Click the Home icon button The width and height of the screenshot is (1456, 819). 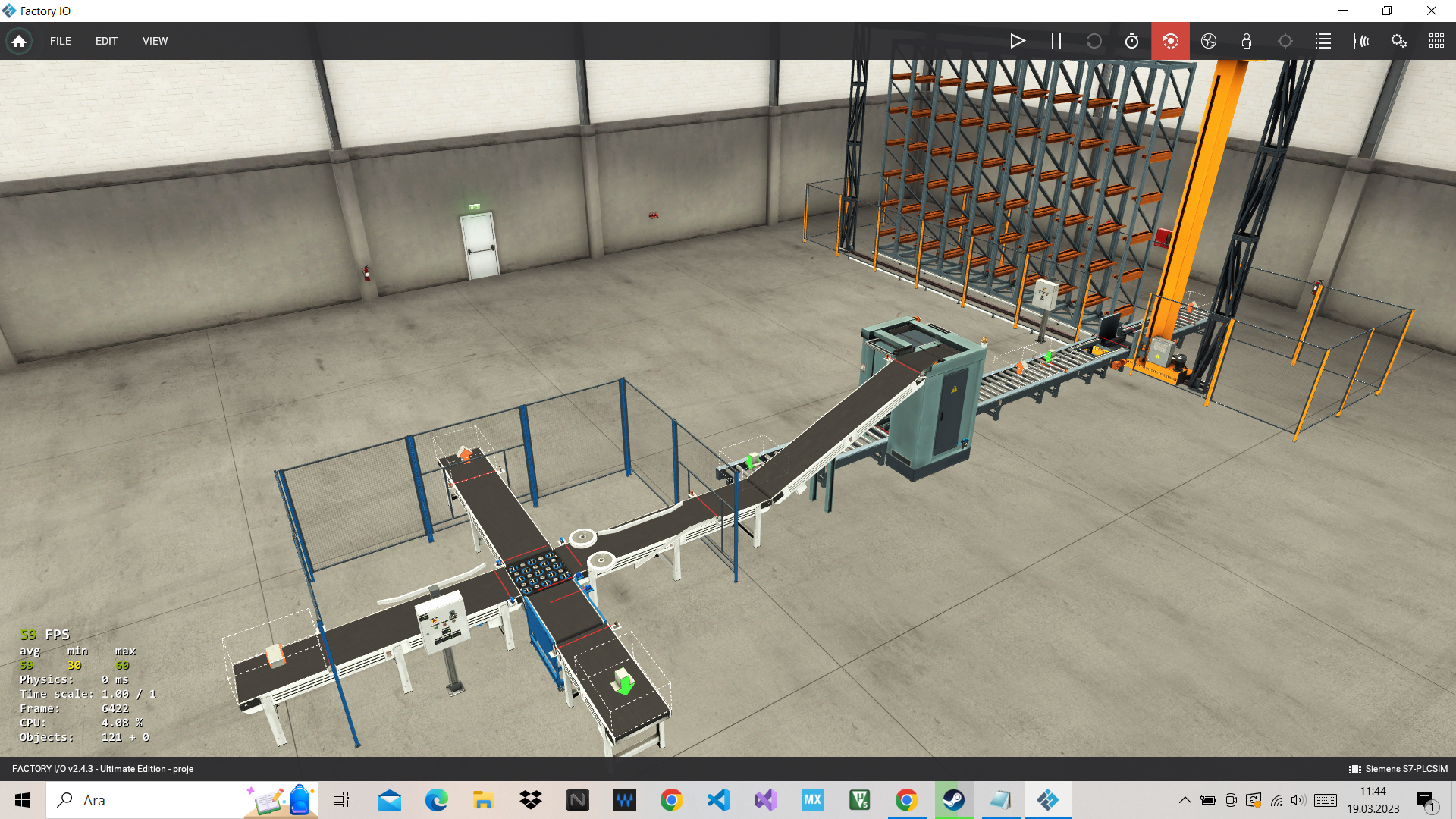[19, 41]
